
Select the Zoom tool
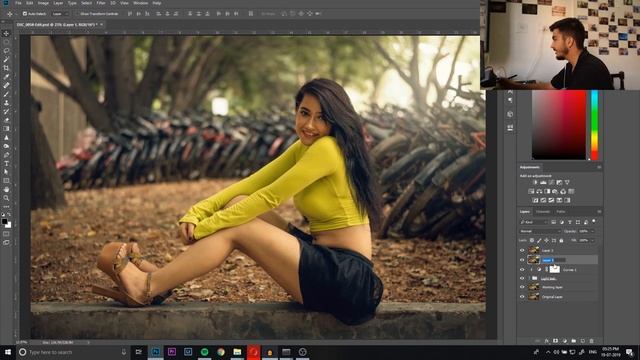[6, 198]
